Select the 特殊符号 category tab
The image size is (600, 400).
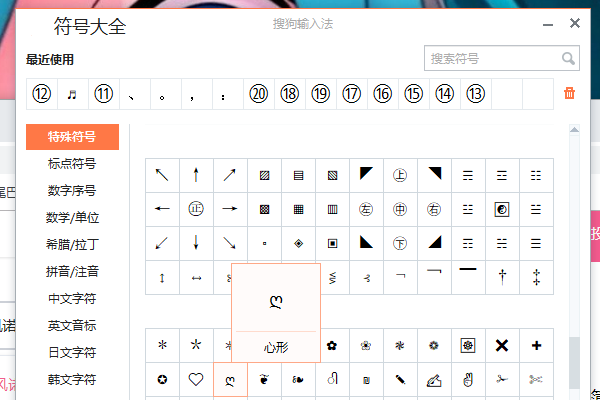72,137
